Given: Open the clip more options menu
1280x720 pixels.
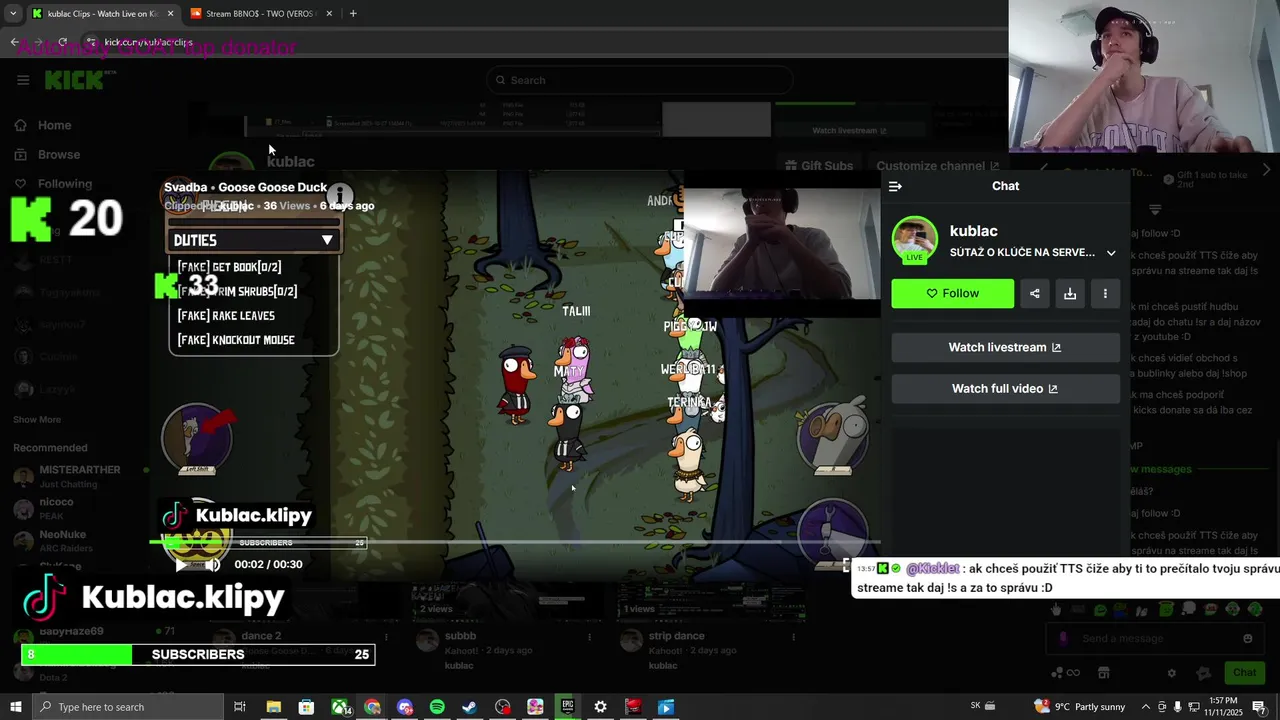Looking at the screenshot, I should [1105, 293].
